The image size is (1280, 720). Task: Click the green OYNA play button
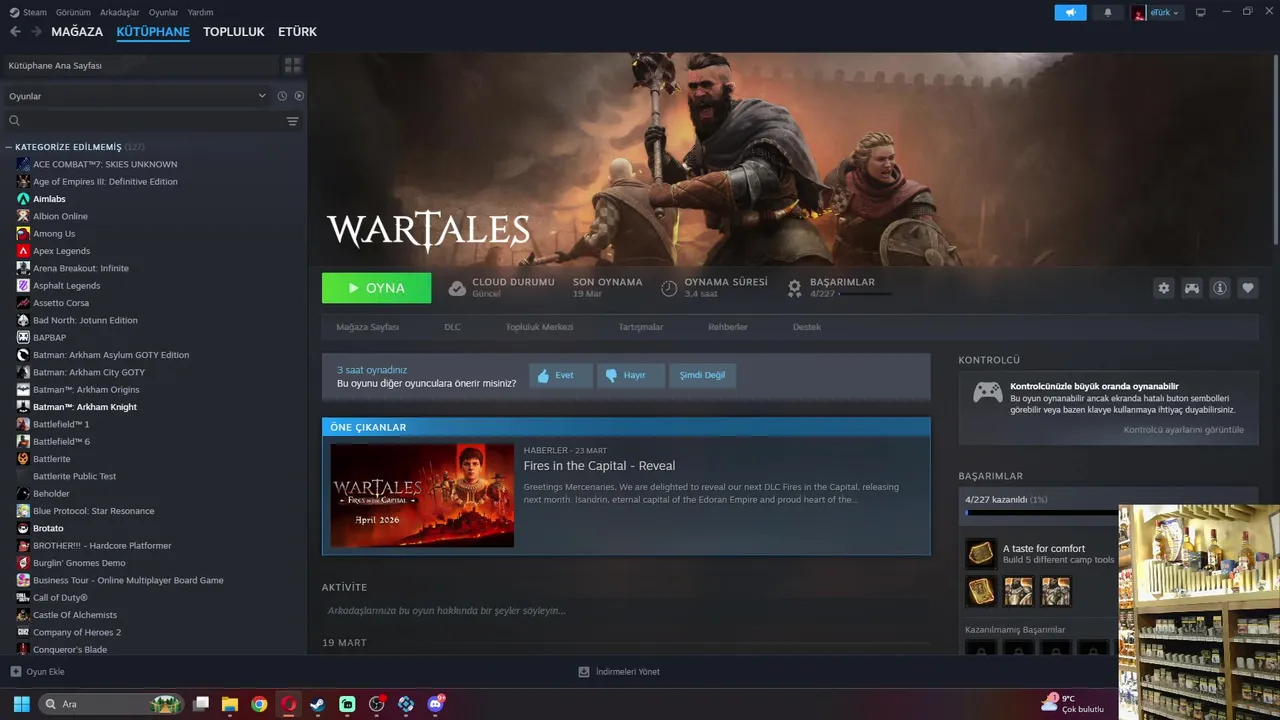(x=376, y=288)
